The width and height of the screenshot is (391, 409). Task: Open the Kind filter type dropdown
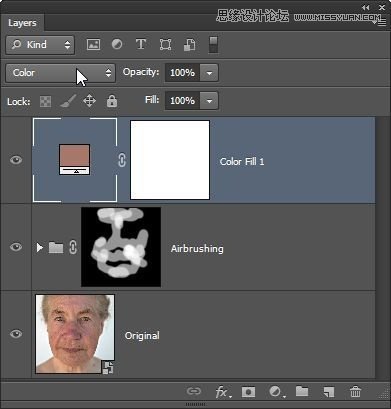[x=40, y=45]
